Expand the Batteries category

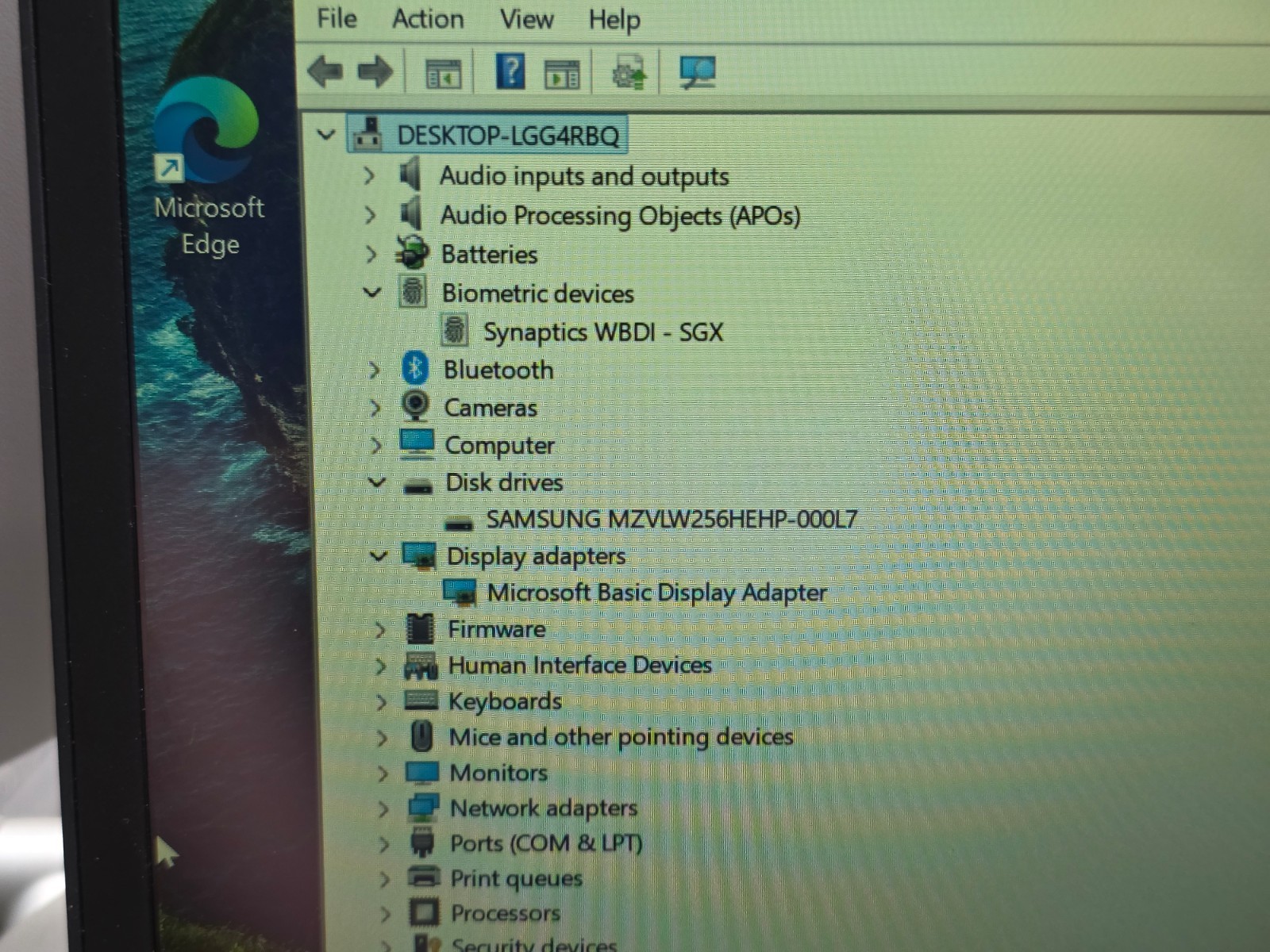[x=371, y=254]
